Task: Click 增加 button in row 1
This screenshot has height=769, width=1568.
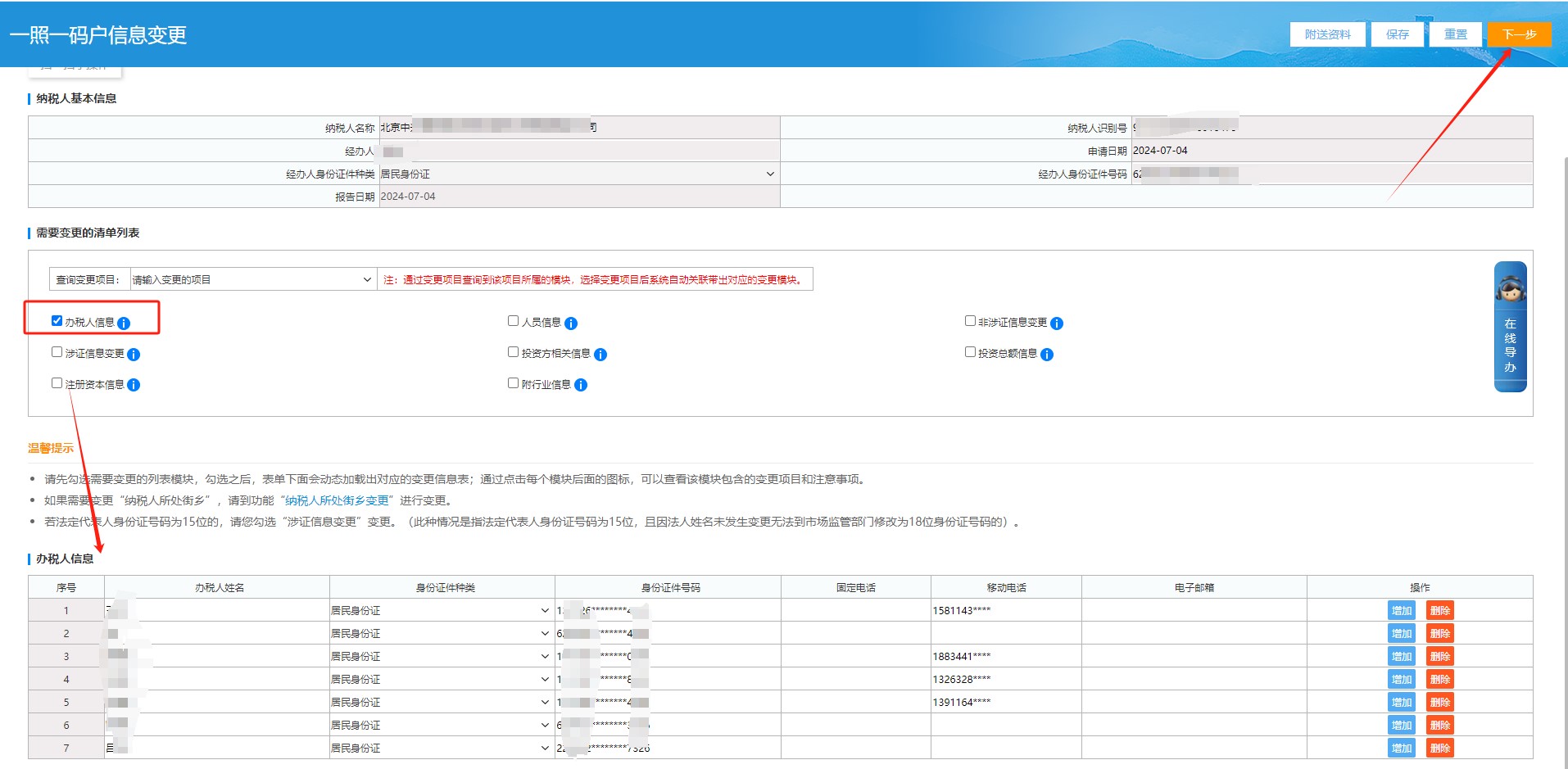Action: (x=1402, y=610)
